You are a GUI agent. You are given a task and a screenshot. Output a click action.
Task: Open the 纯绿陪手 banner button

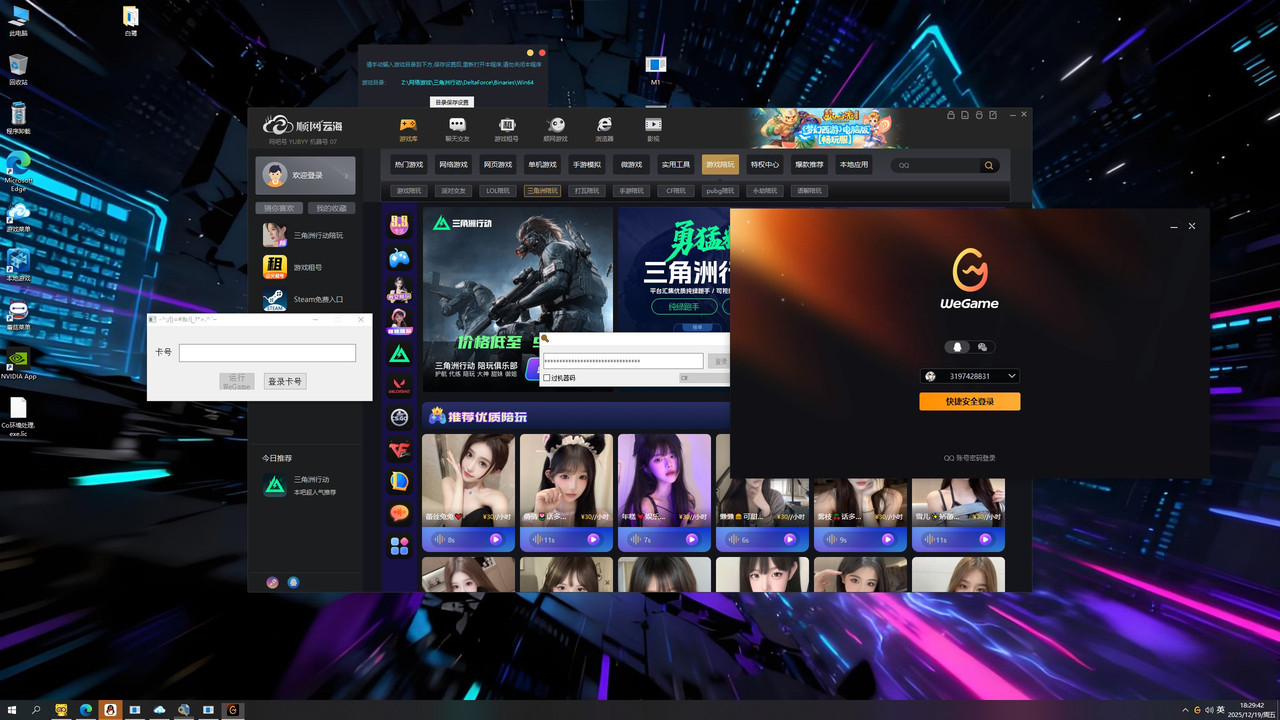point(683,306)
